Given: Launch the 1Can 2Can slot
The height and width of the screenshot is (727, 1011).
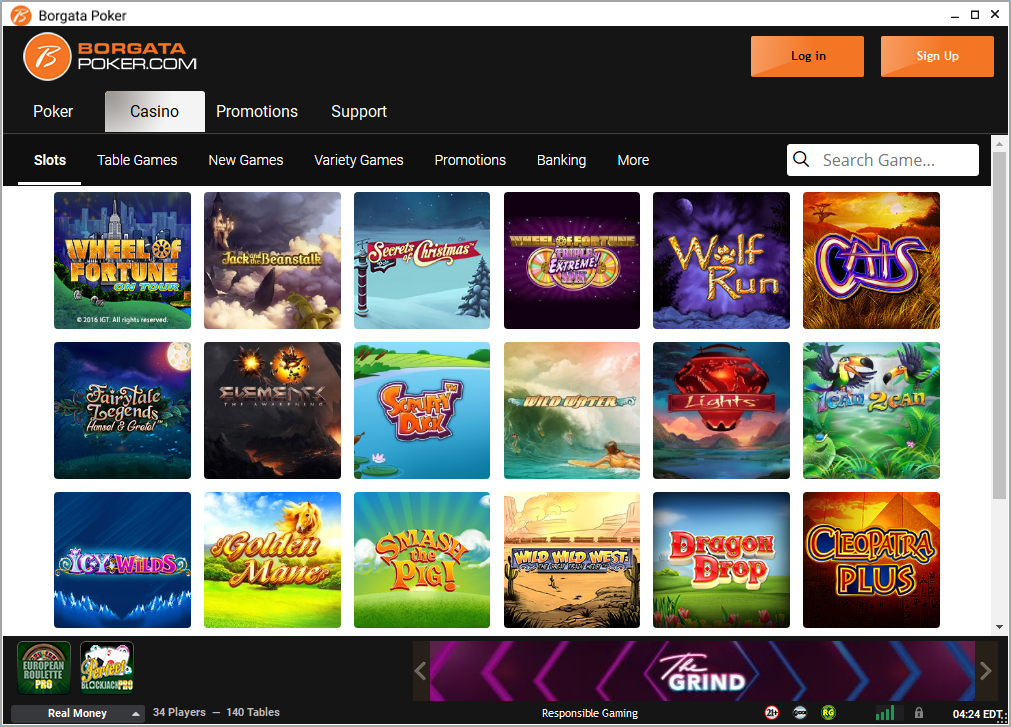Looking at the screenshot, I should pos(871,411).
